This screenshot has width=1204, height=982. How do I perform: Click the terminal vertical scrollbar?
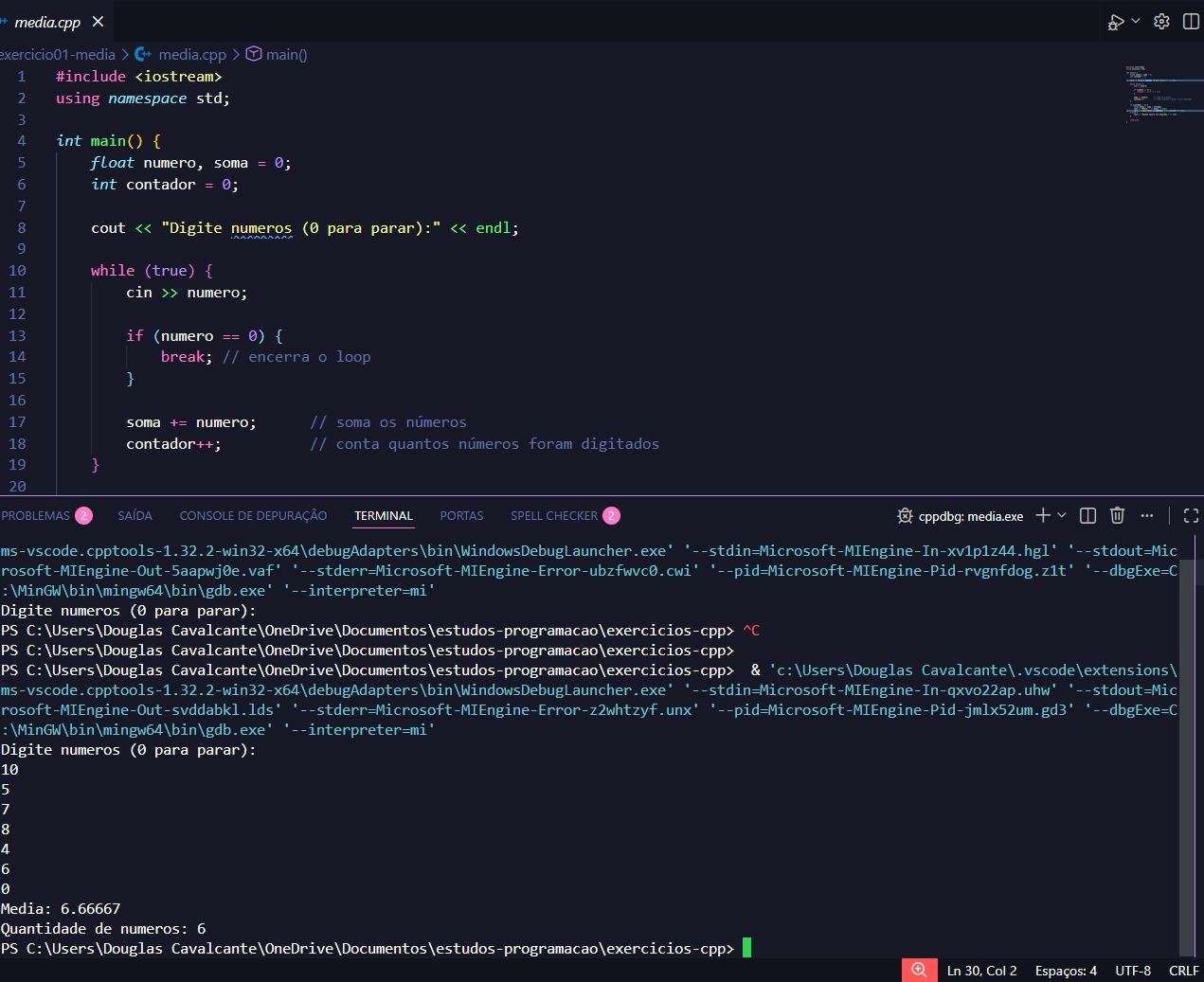click(x=1187, y=758)
